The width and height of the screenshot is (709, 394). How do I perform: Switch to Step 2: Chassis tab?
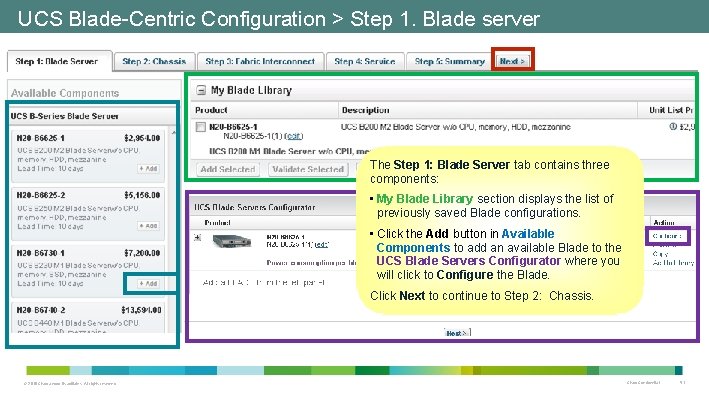[154, 62]
